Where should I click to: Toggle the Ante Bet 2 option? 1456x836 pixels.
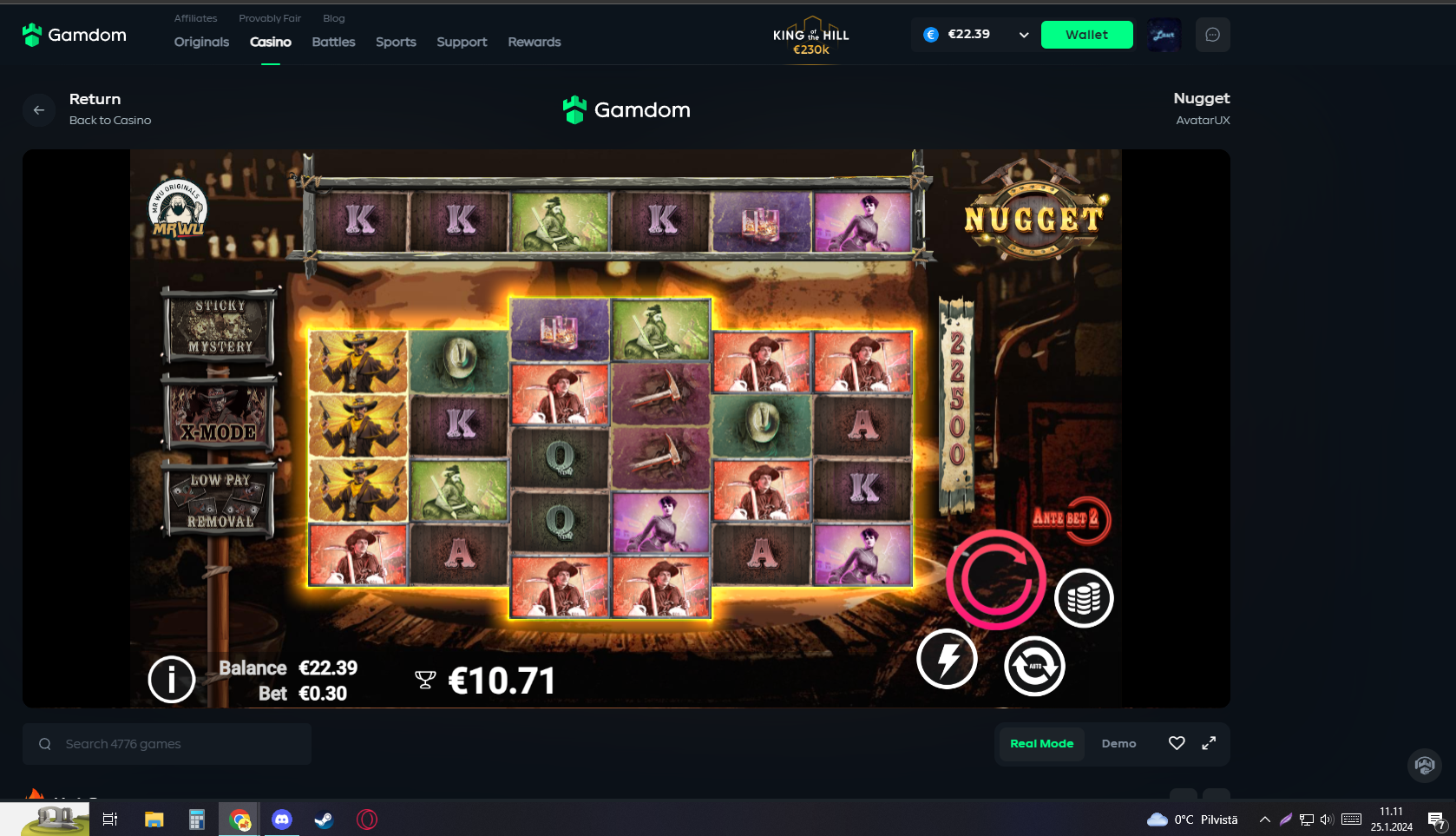click(x=1072, y=519)
